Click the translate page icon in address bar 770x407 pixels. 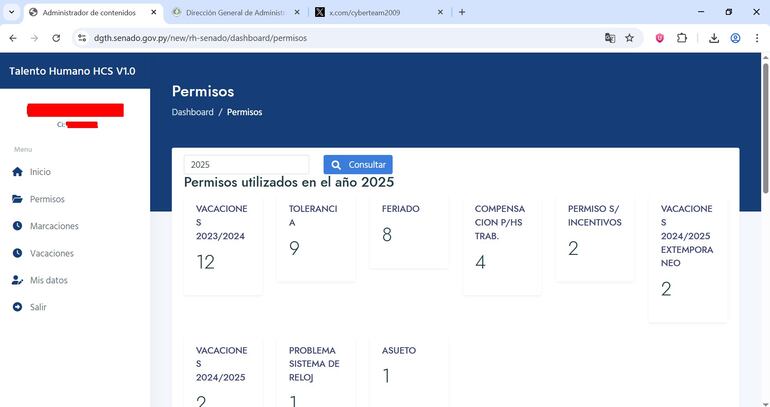pos(610,38)
